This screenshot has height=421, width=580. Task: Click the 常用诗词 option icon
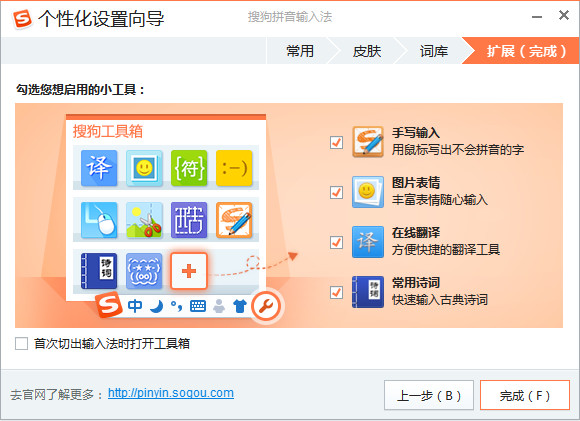pyautogui.click(x=367, y=292)
